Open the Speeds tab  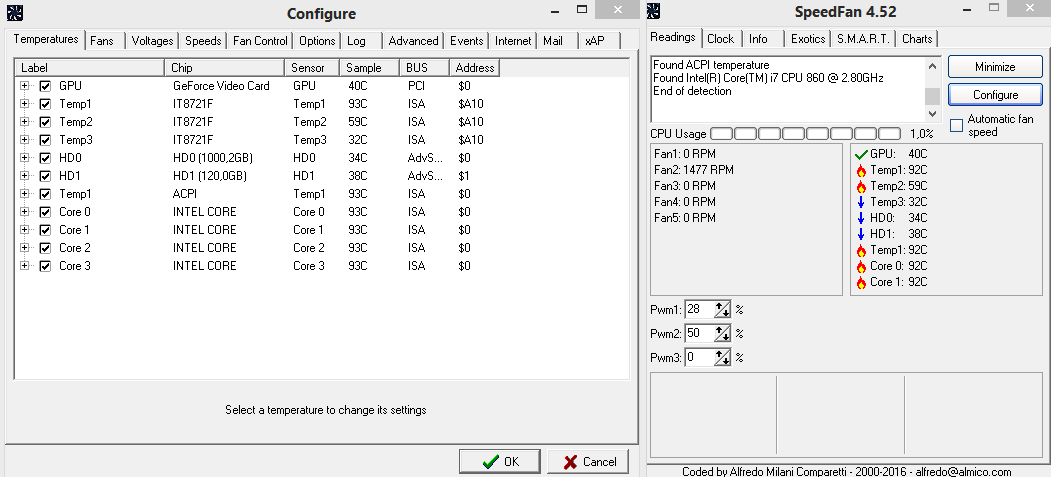[x=203, y=41]
